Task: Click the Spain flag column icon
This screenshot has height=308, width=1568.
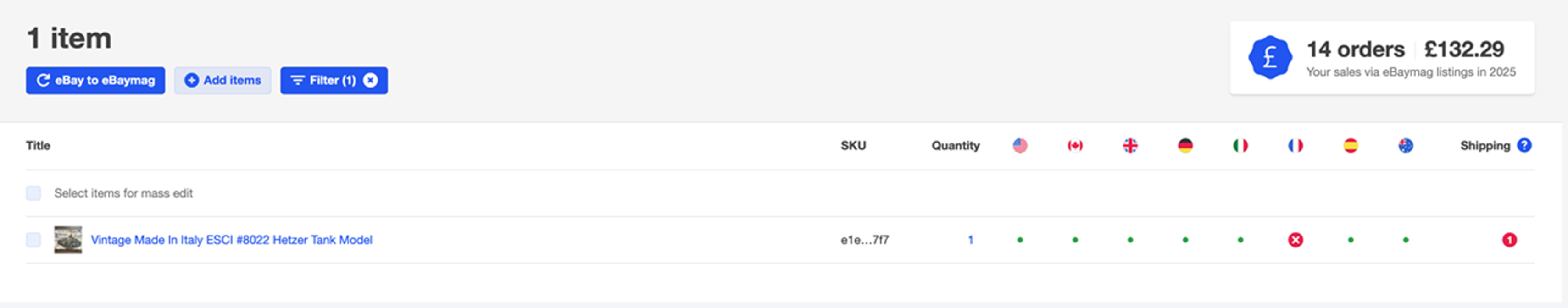Action: (1351, 145)
